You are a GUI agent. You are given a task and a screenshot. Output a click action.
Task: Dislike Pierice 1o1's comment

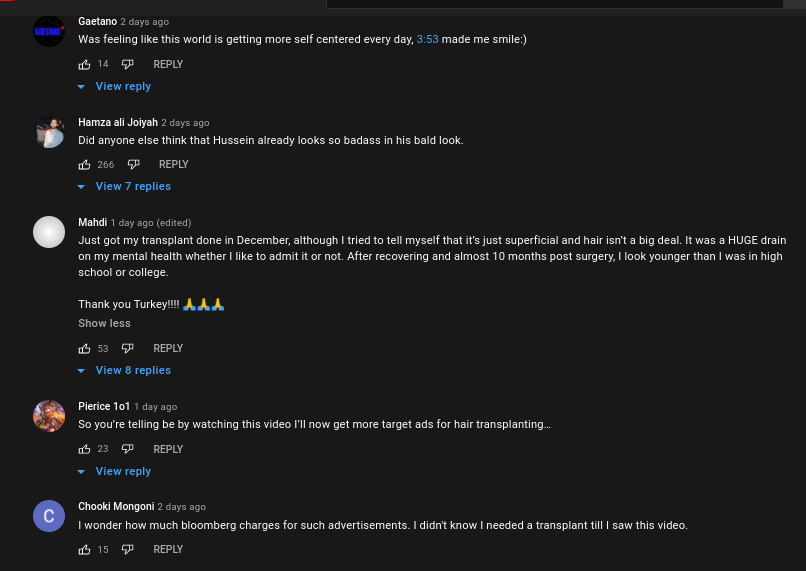click(127, 449)
